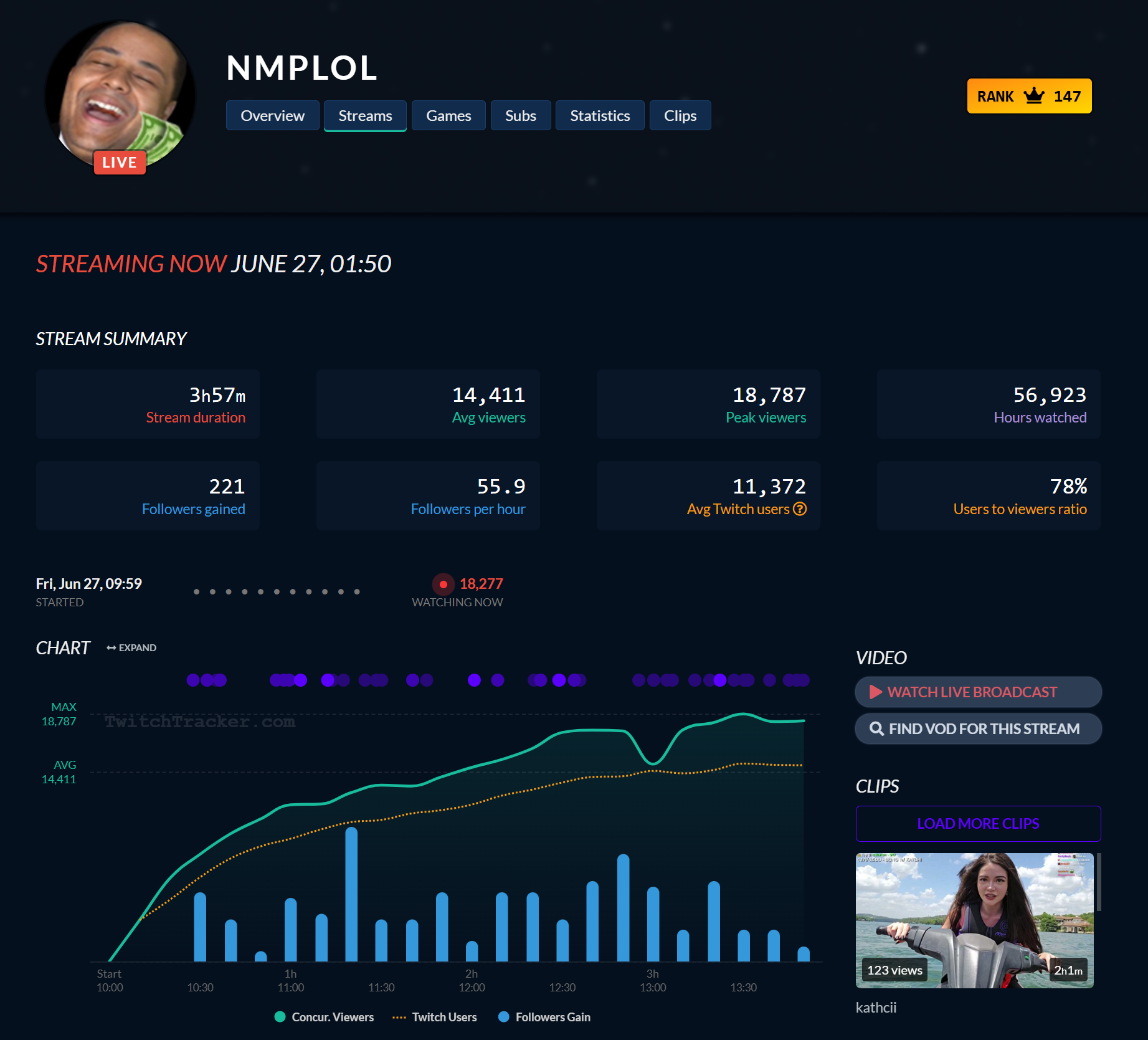Click the red watching-now live dot
This screenshot has width=1148, height=1040.
pyautogui.click(x=443, y=584)
